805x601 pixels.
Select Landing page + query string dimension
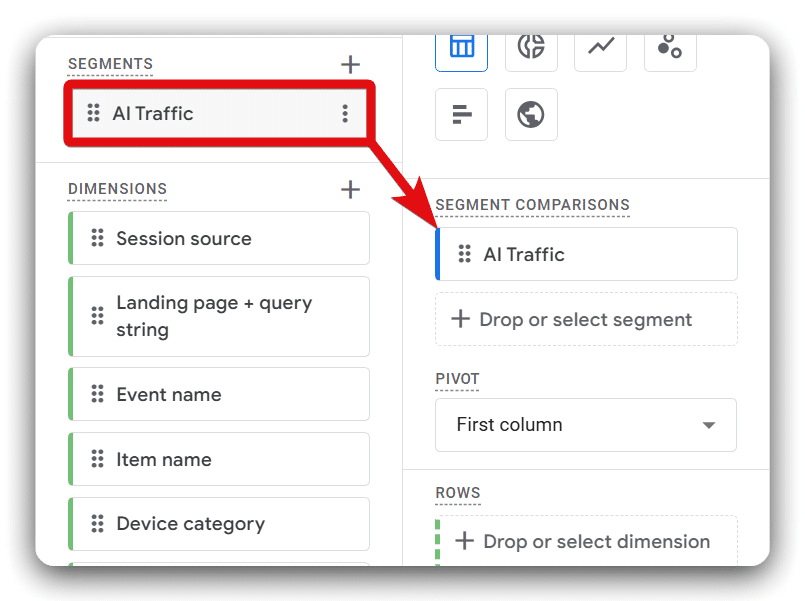(x=219, y=316)
